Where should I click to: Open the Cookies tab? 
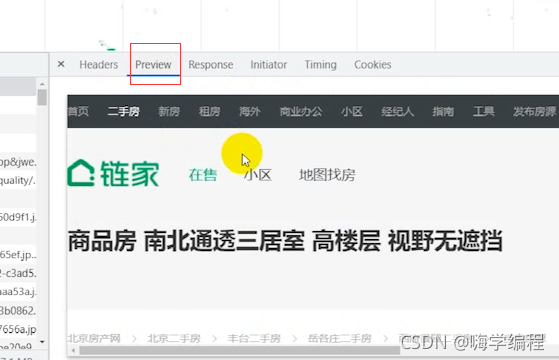point(373,65)
